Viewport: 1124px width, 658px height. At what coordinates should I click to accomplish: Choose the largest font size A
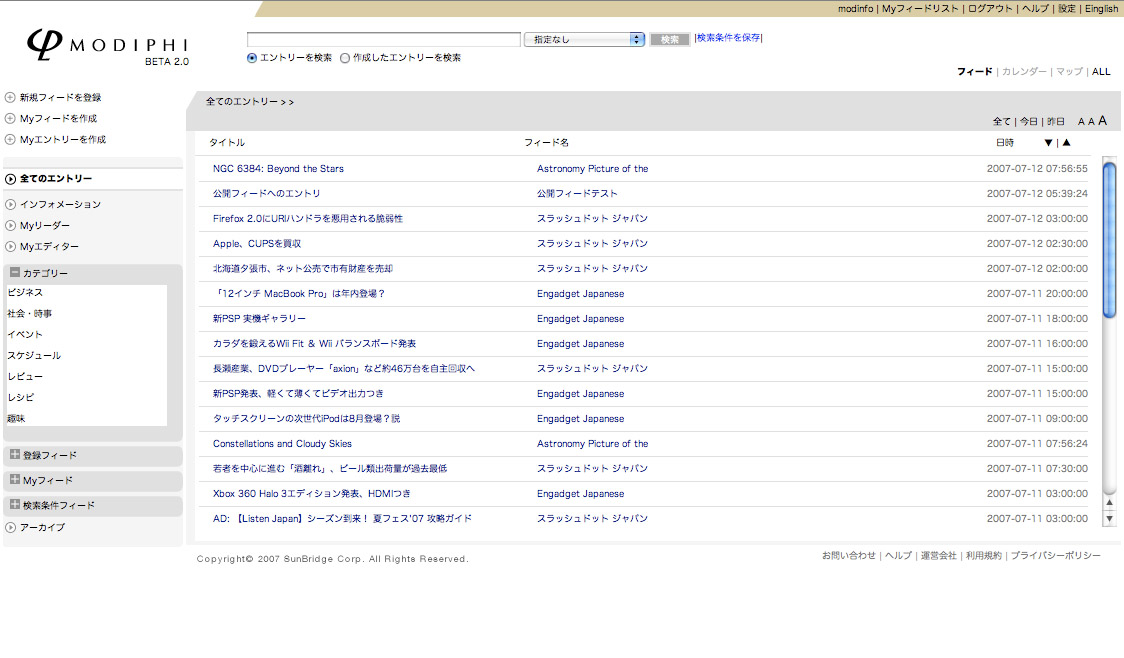(x=1103, y=121)
